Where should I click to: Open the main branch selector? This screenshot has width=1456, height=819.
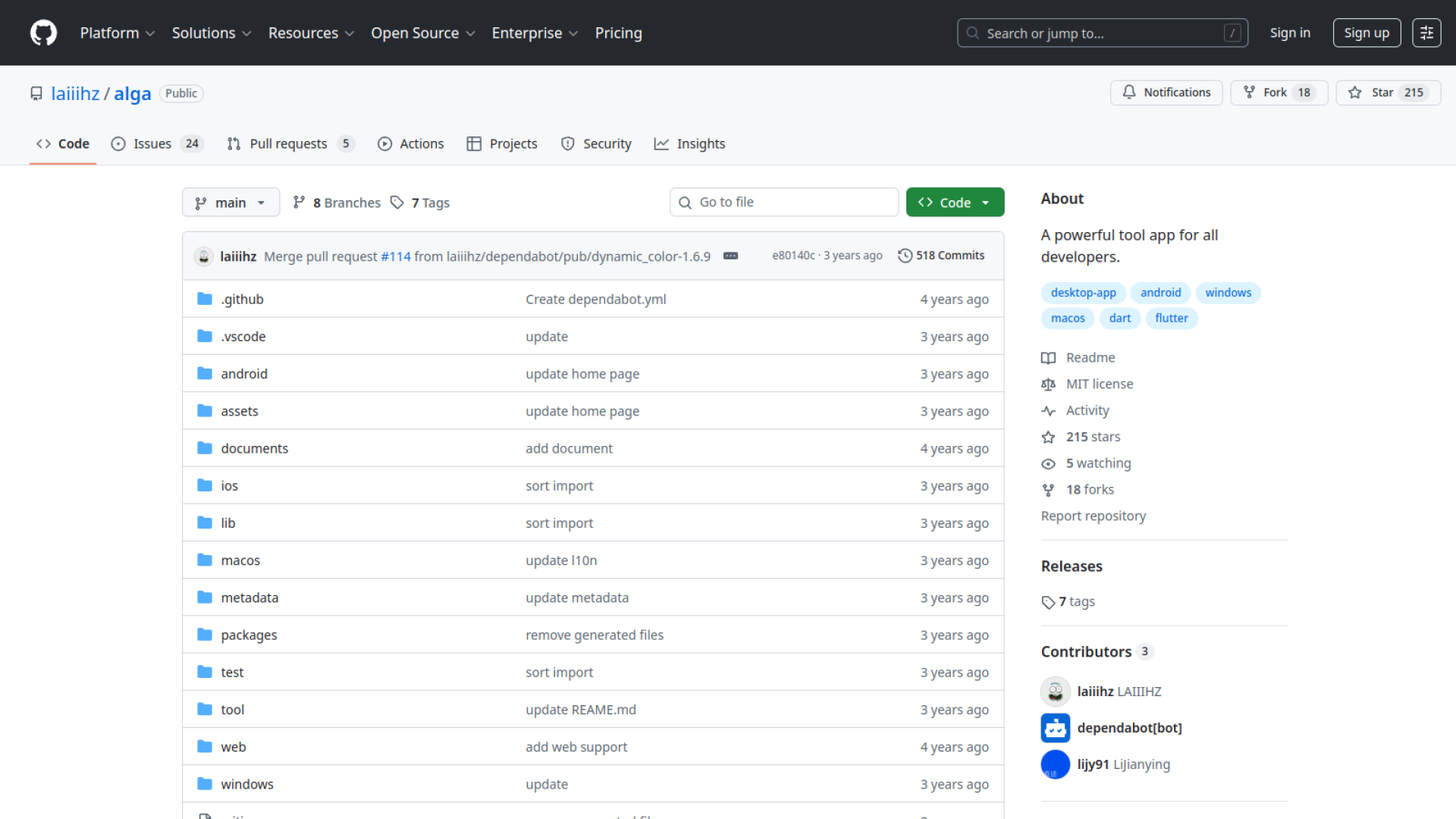point(231,202)
